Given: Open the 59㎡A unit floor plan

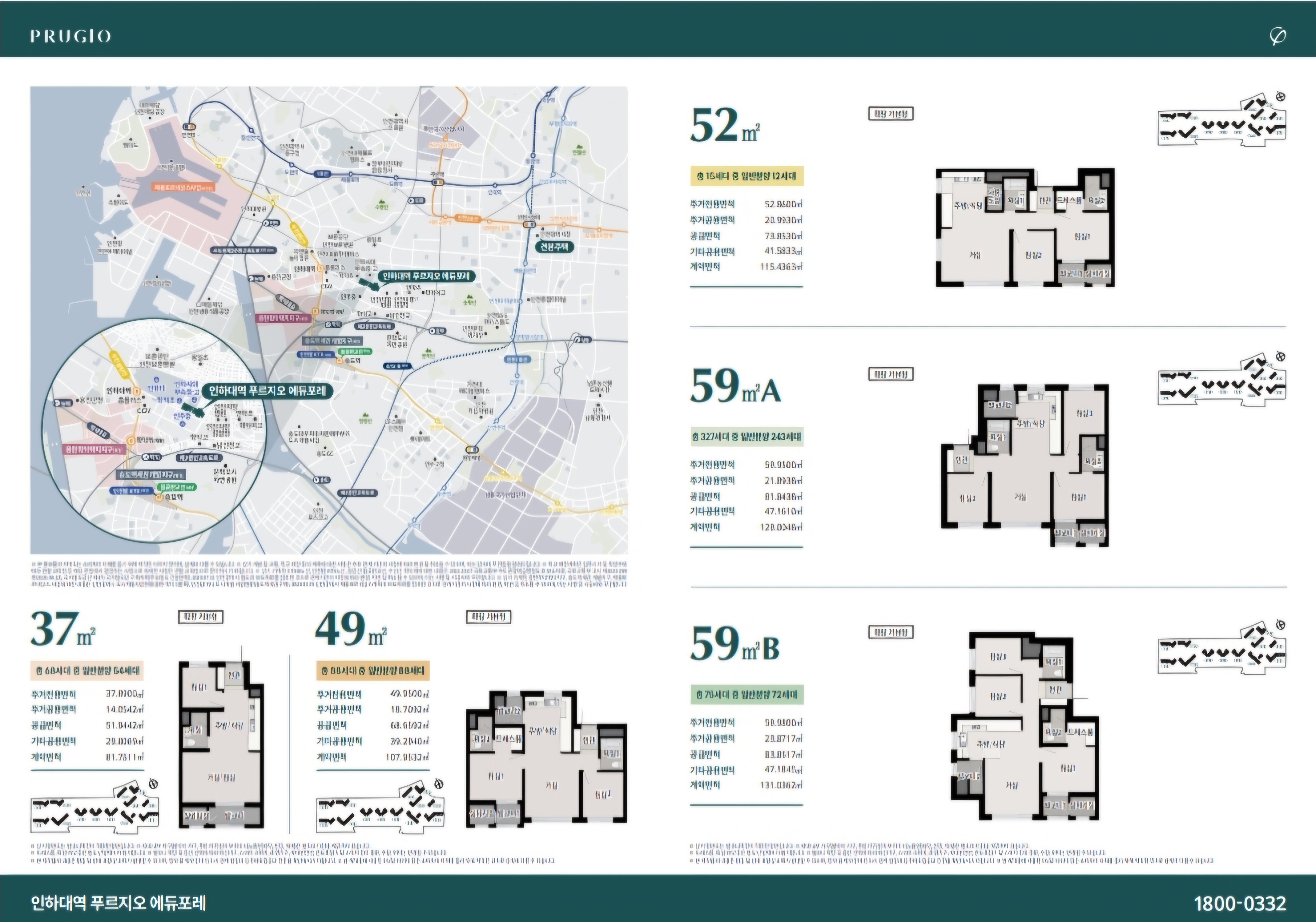Looking at the screenshot, I should (1025, 465).
